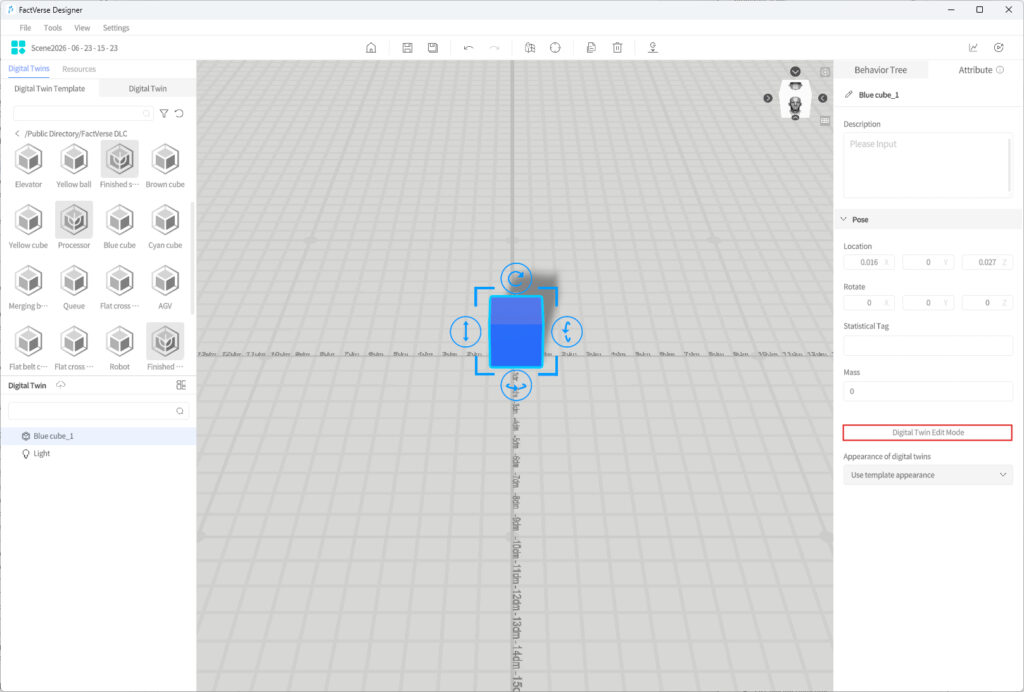Open the File menu

tap(25, 27)
